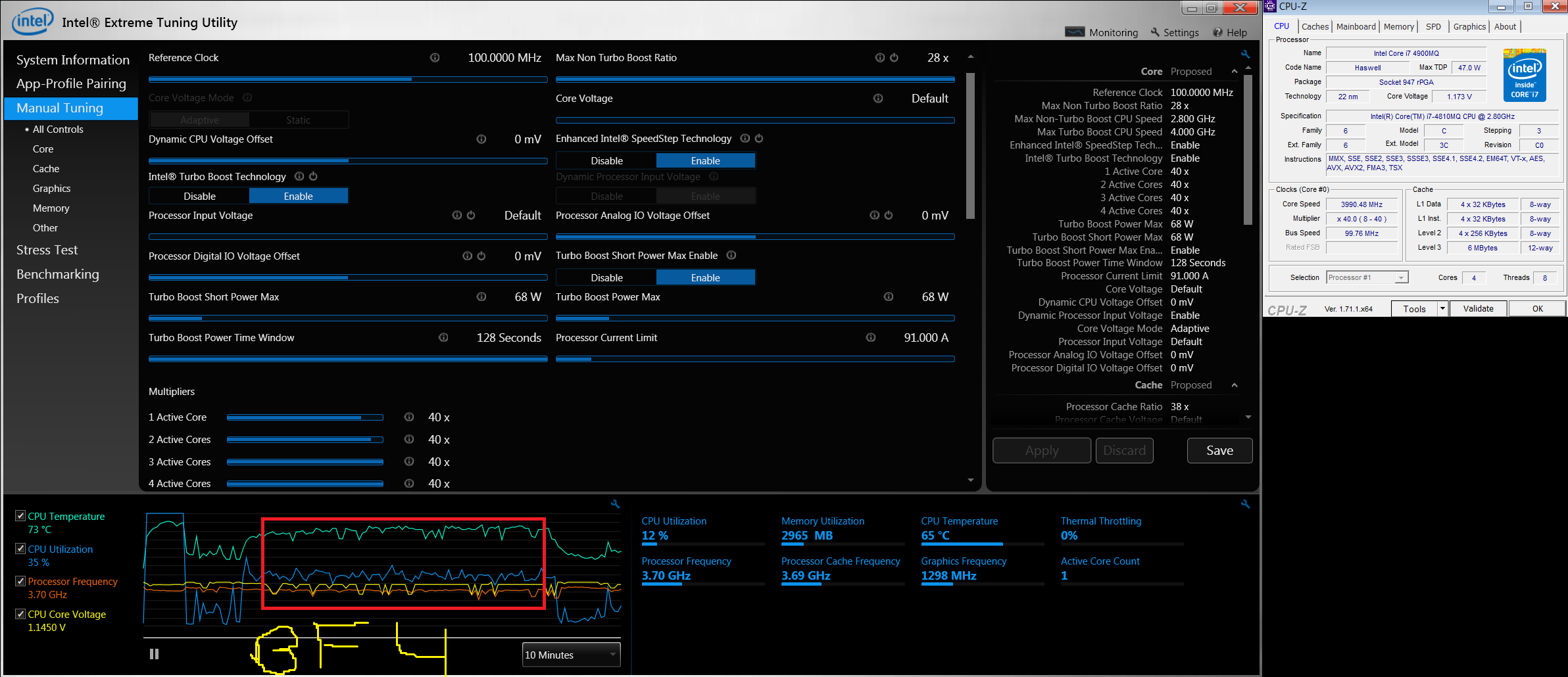Image resolution: width=1568 pixels, height=677 pixels.
Task: Click info icon for Intel Turbo Boost Technology
Action: [x=299, y=176]
